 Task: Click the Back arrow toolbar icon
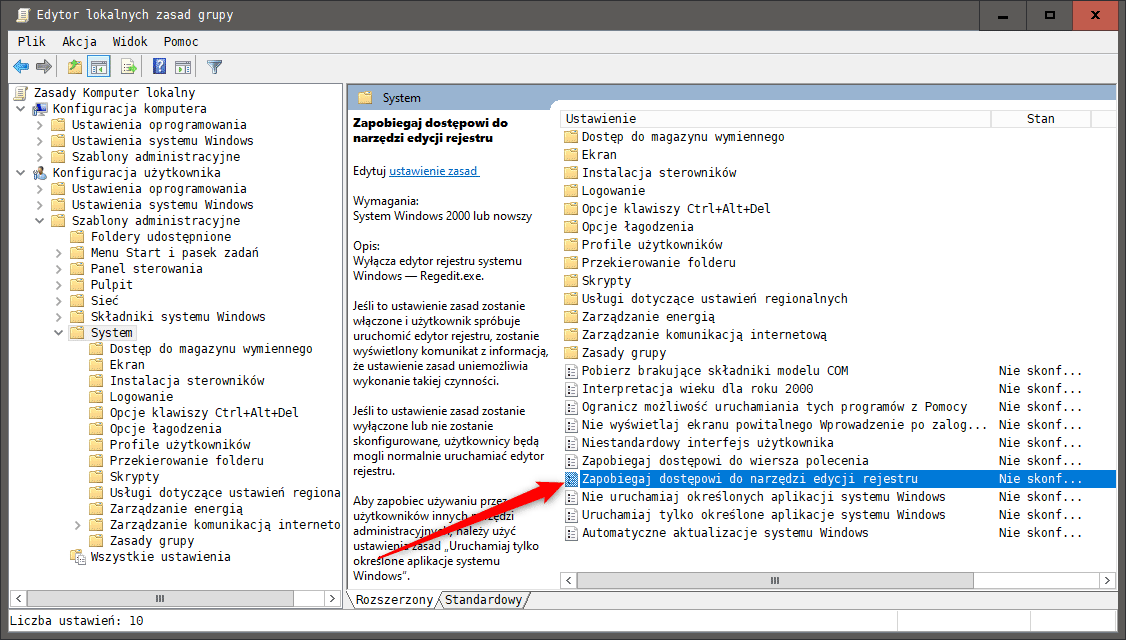[x=21, y=67]
